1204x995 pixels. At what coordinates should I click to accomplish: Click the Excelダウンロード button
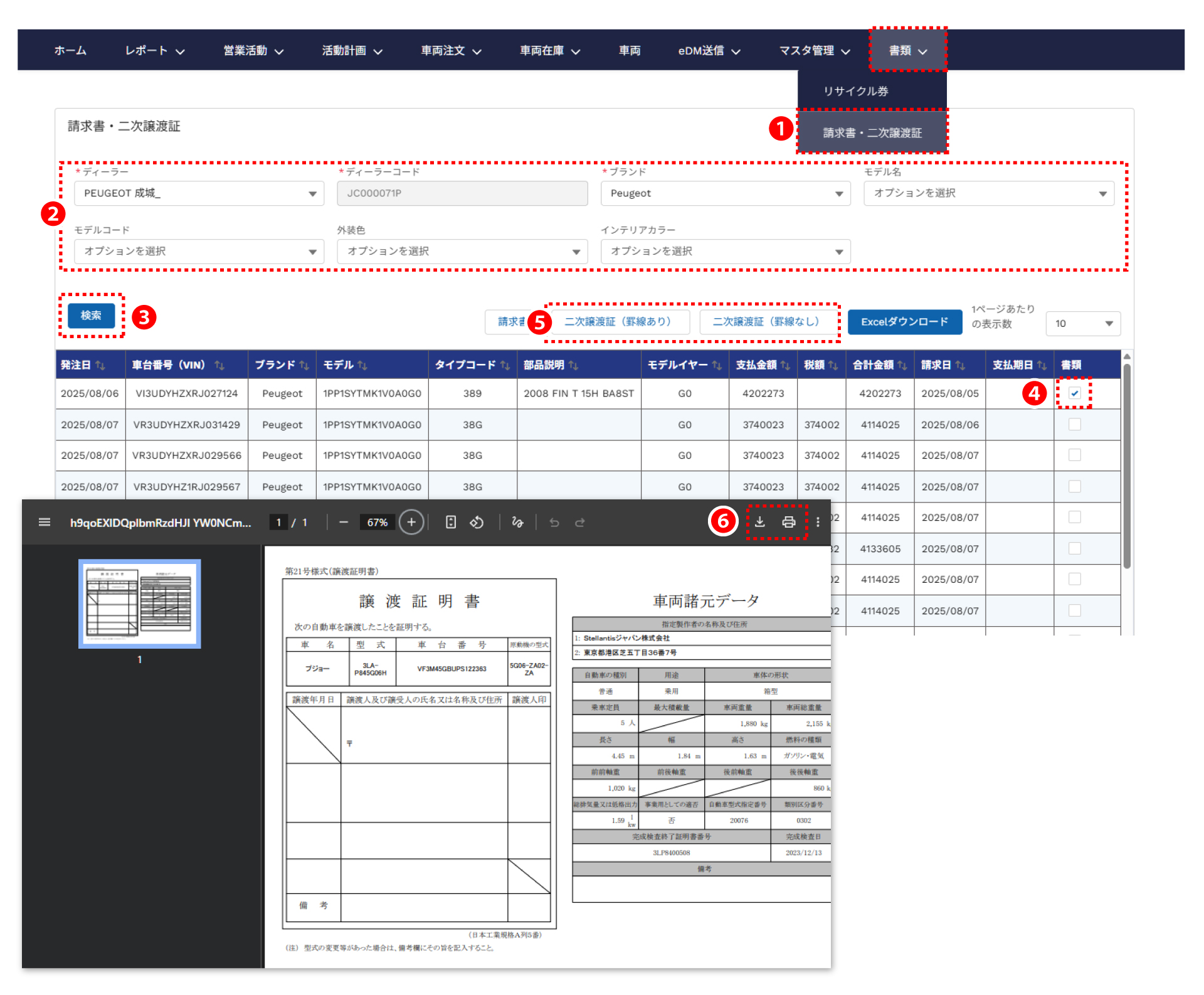904,322
